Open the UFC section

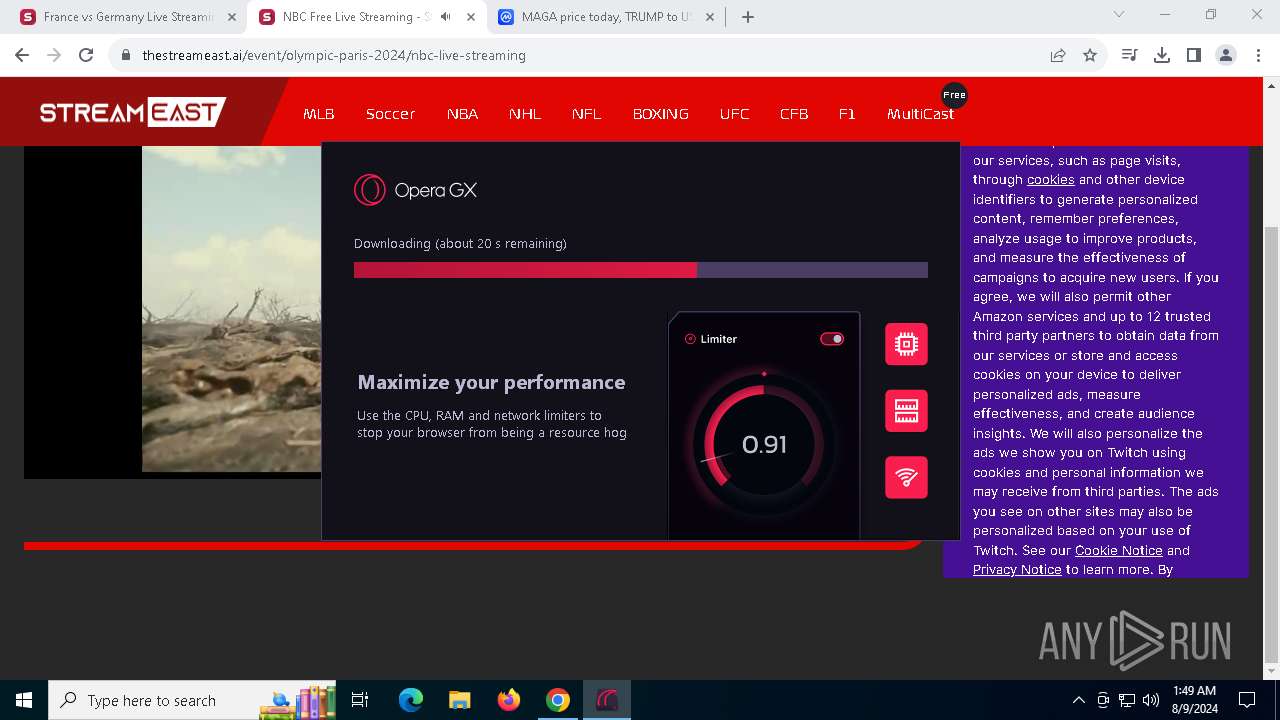pos(734,114)
